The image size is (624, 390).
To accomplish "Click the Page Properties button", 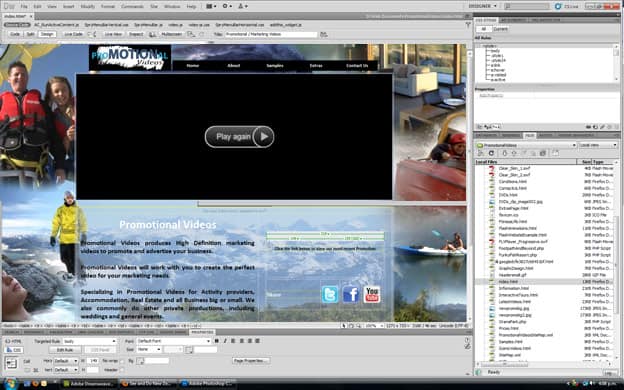I will [251, 361].
